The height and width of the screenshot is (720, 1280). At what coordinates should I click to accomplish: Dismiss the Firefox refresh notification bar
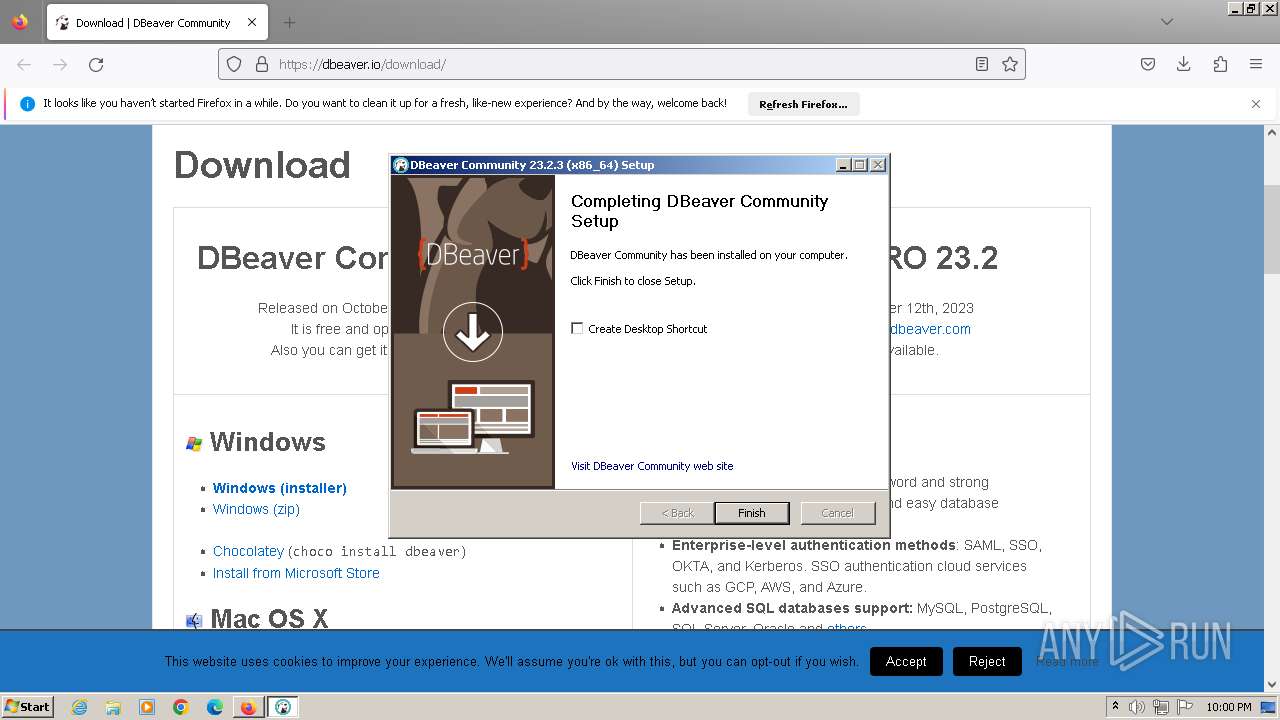pyautogui.click(x=1256, y=104)
